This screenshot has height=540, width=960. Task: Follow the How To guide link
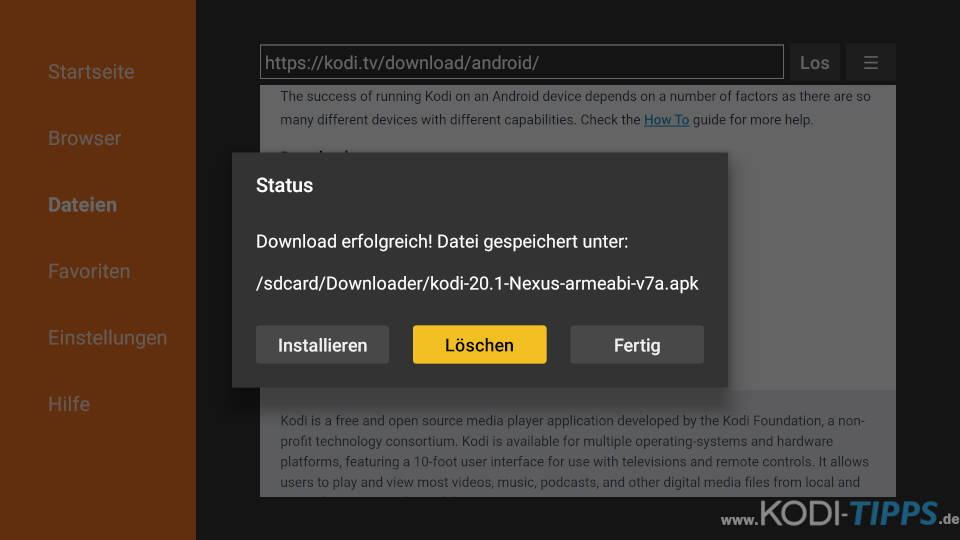(666, 120)
